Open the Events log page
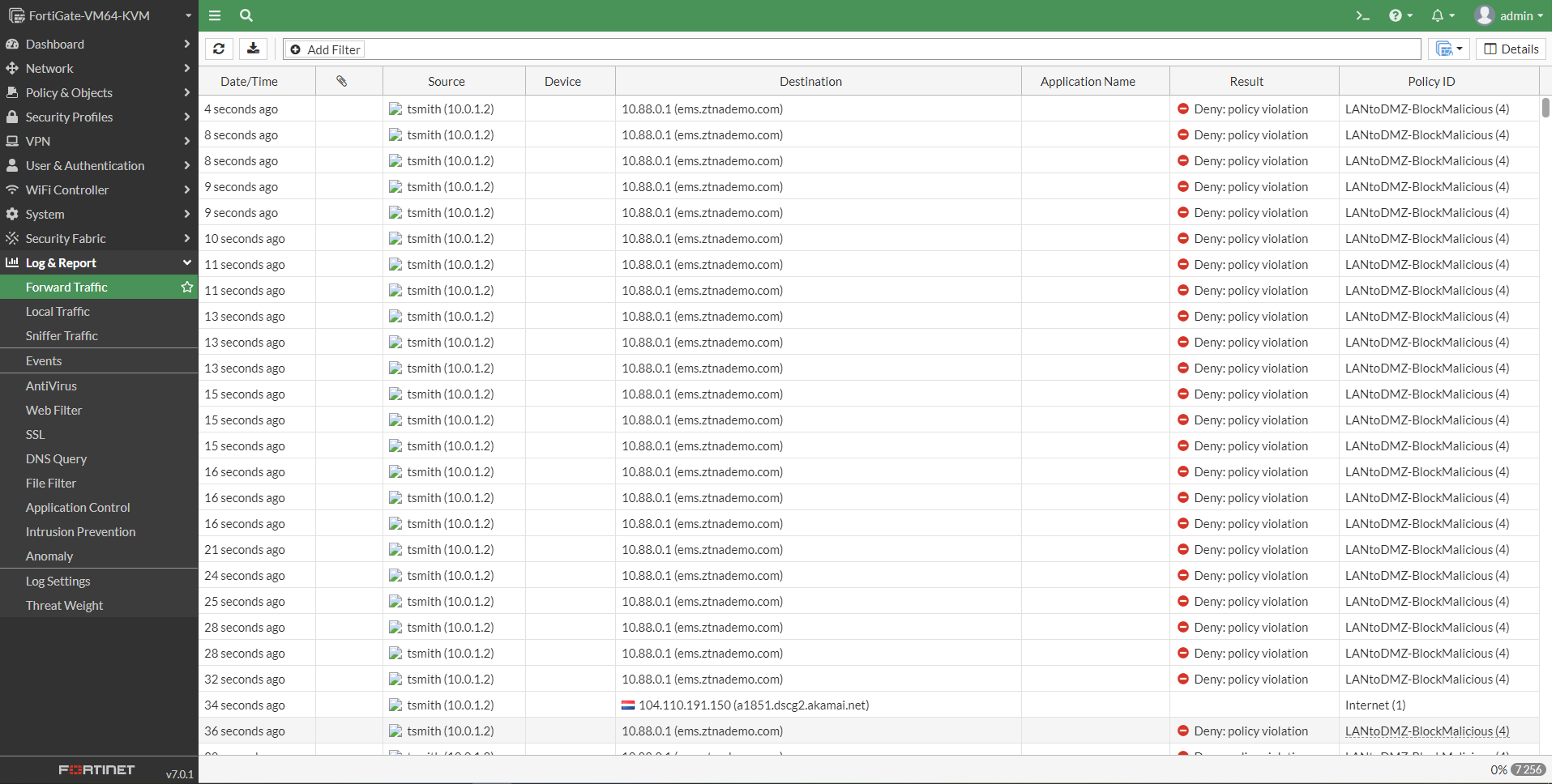1556x784 pixels. (99, 360)
